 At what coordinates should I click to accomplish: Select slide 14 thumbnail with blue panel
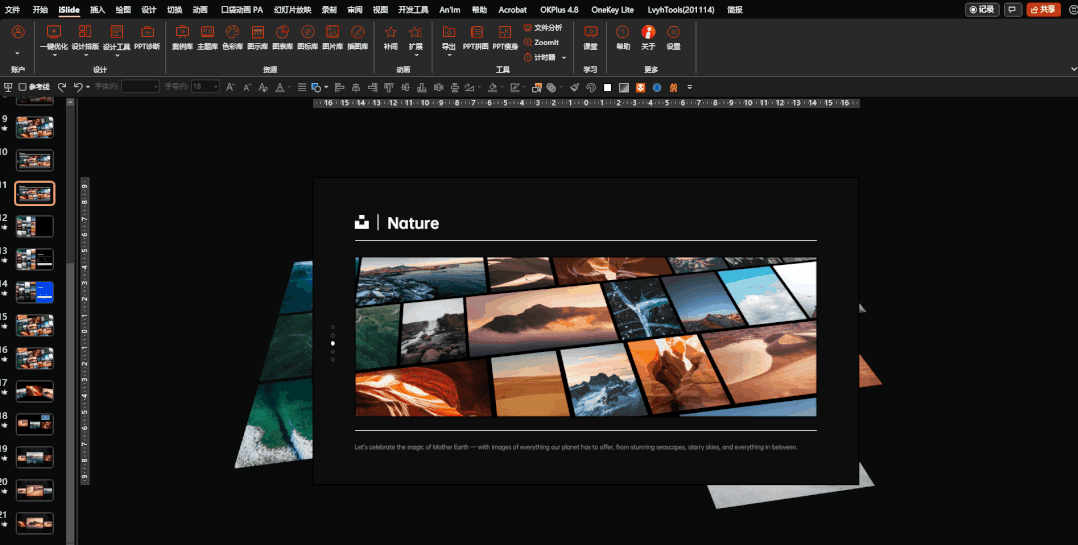tap(34, 291)
